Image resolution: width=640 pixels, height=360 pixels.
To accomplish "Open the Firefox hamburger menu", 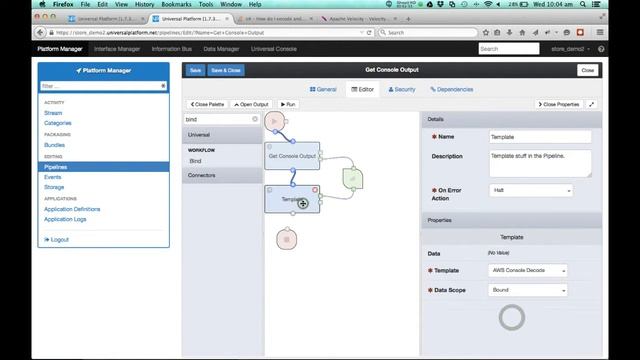I will (600, 32).
